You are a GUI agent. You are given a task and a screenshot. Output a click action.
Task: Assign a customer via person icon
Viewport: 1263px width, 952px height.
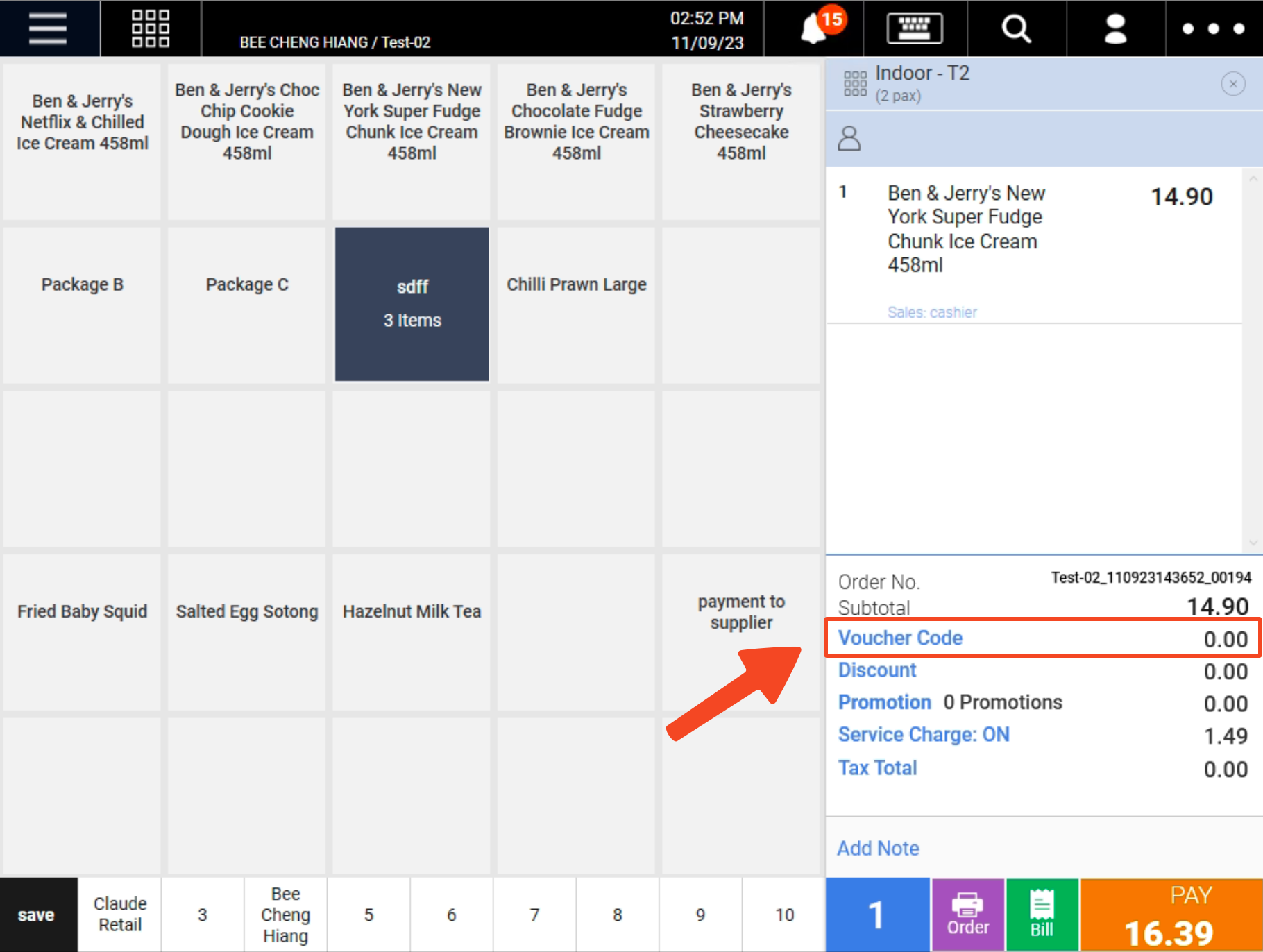click(849, 138)
